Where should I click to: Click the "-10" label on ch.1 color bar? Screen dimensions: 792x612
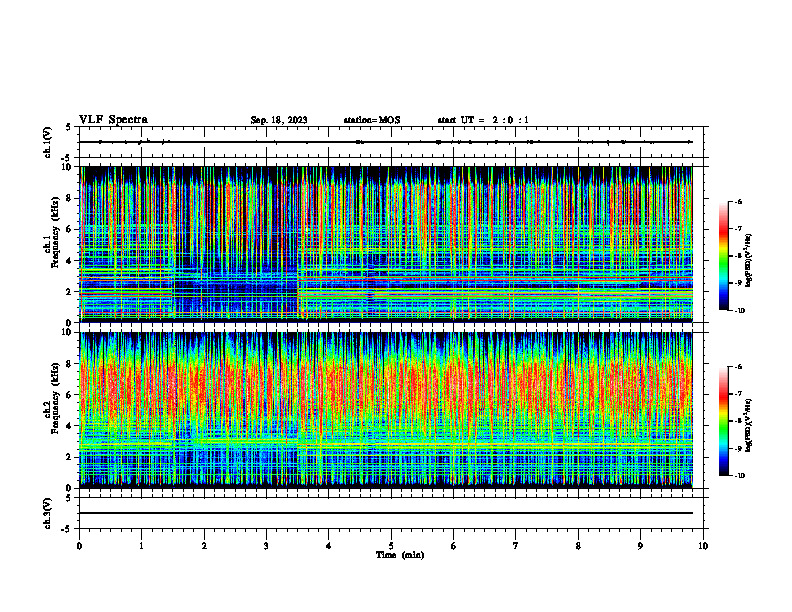pos(739,311)
